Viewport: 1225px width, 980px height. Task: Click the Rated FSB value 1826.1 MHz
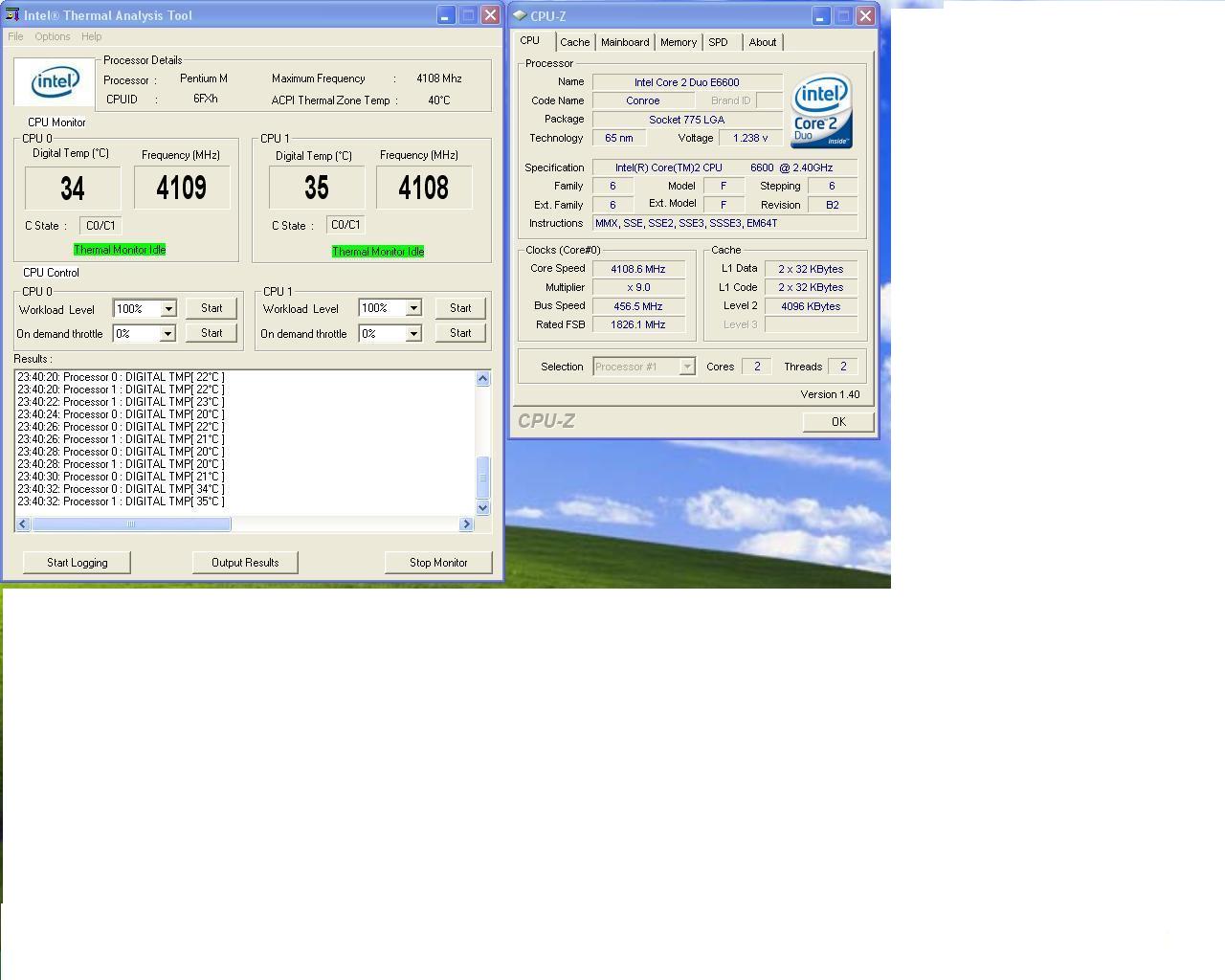(x=638, y=324)
